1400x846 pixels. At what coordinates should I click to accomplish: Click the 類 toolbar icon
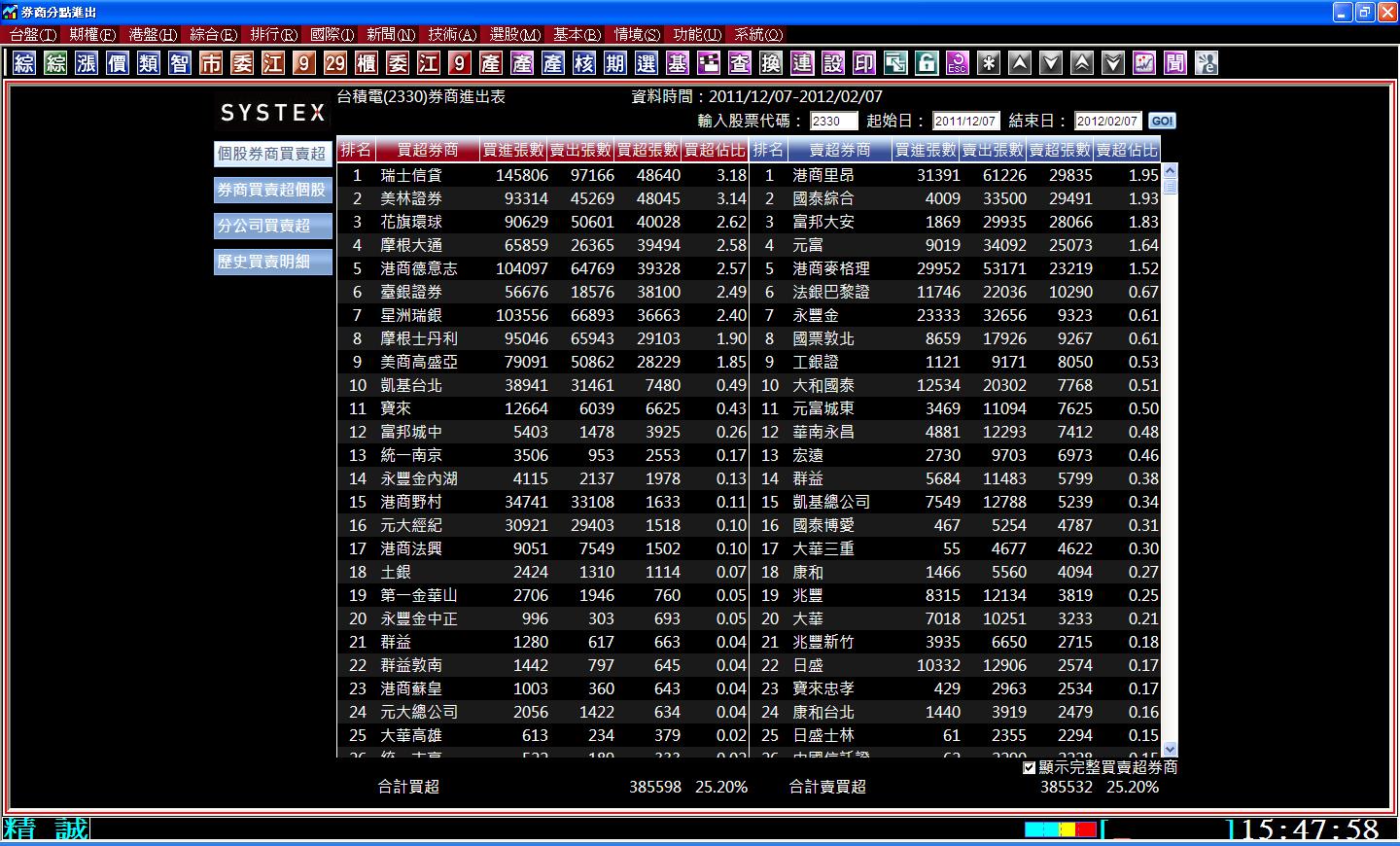(x=149, y=63)
